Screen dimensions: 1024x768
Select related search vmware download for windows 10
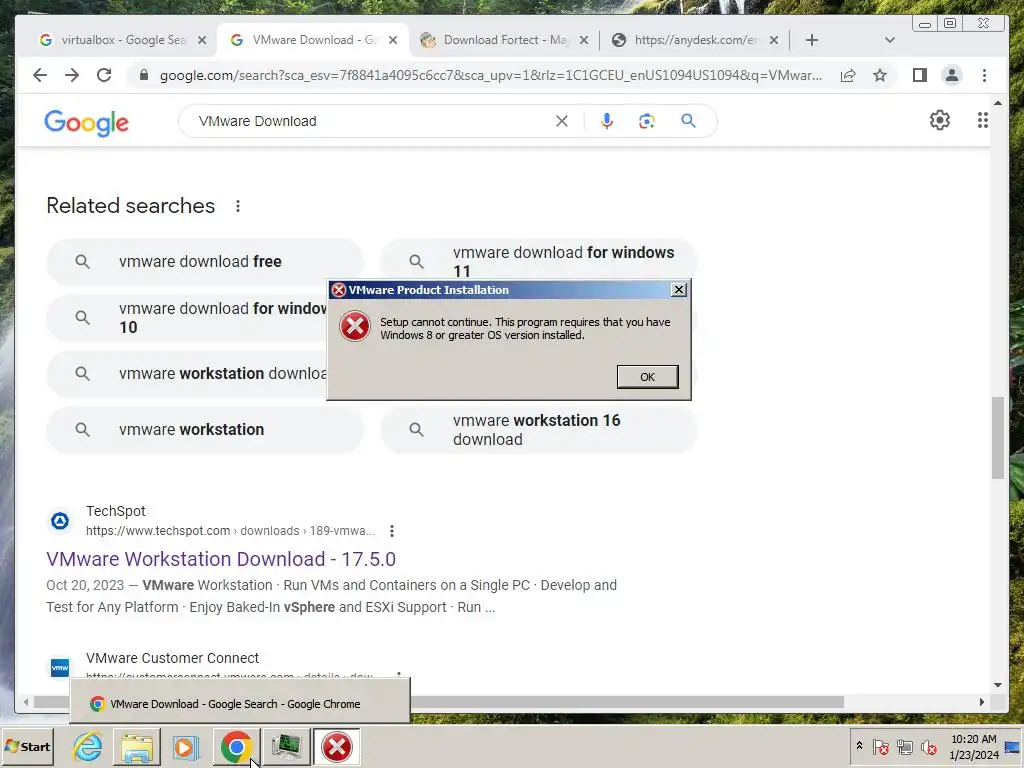[186, 317]
